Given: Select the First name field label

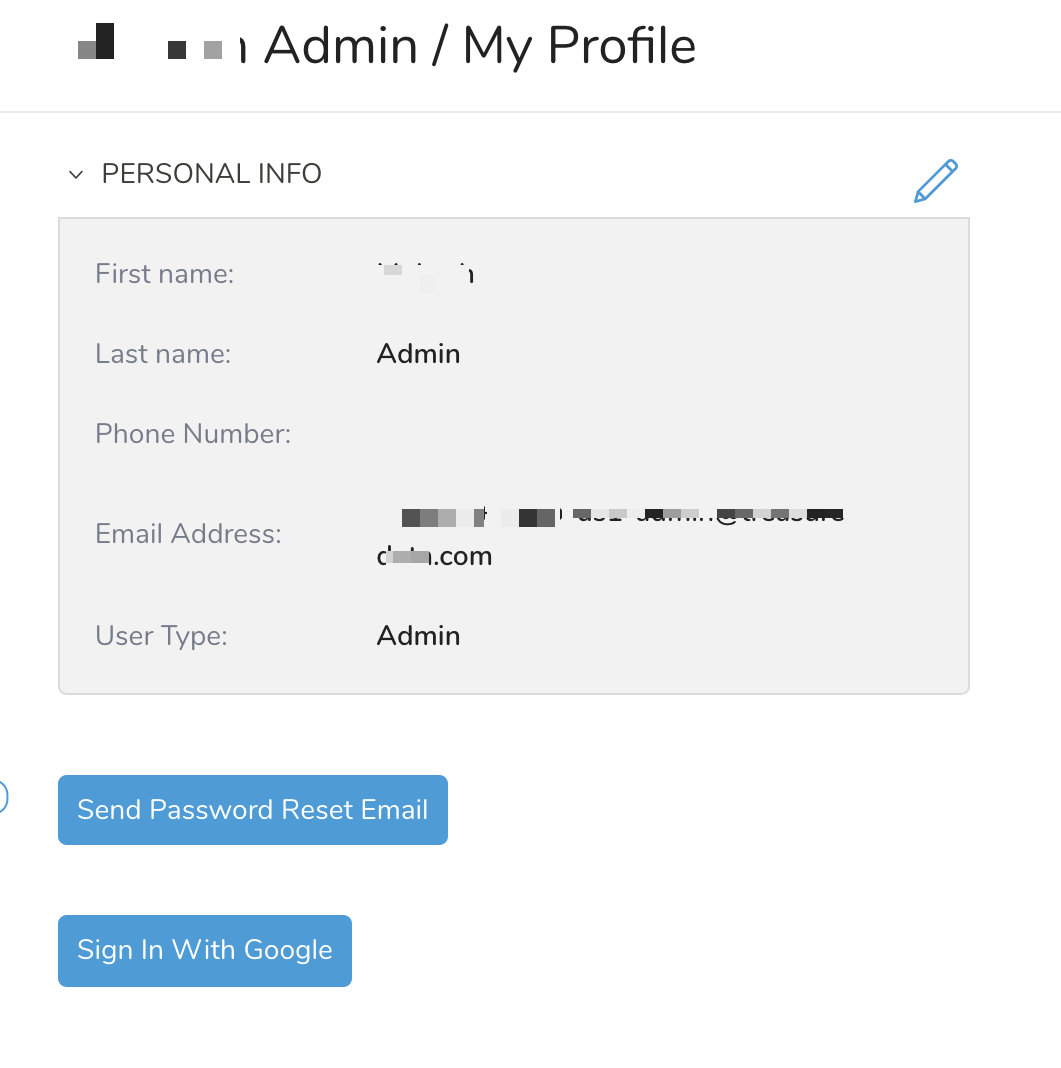Looking at the screenshot, I should pos(164,273).
